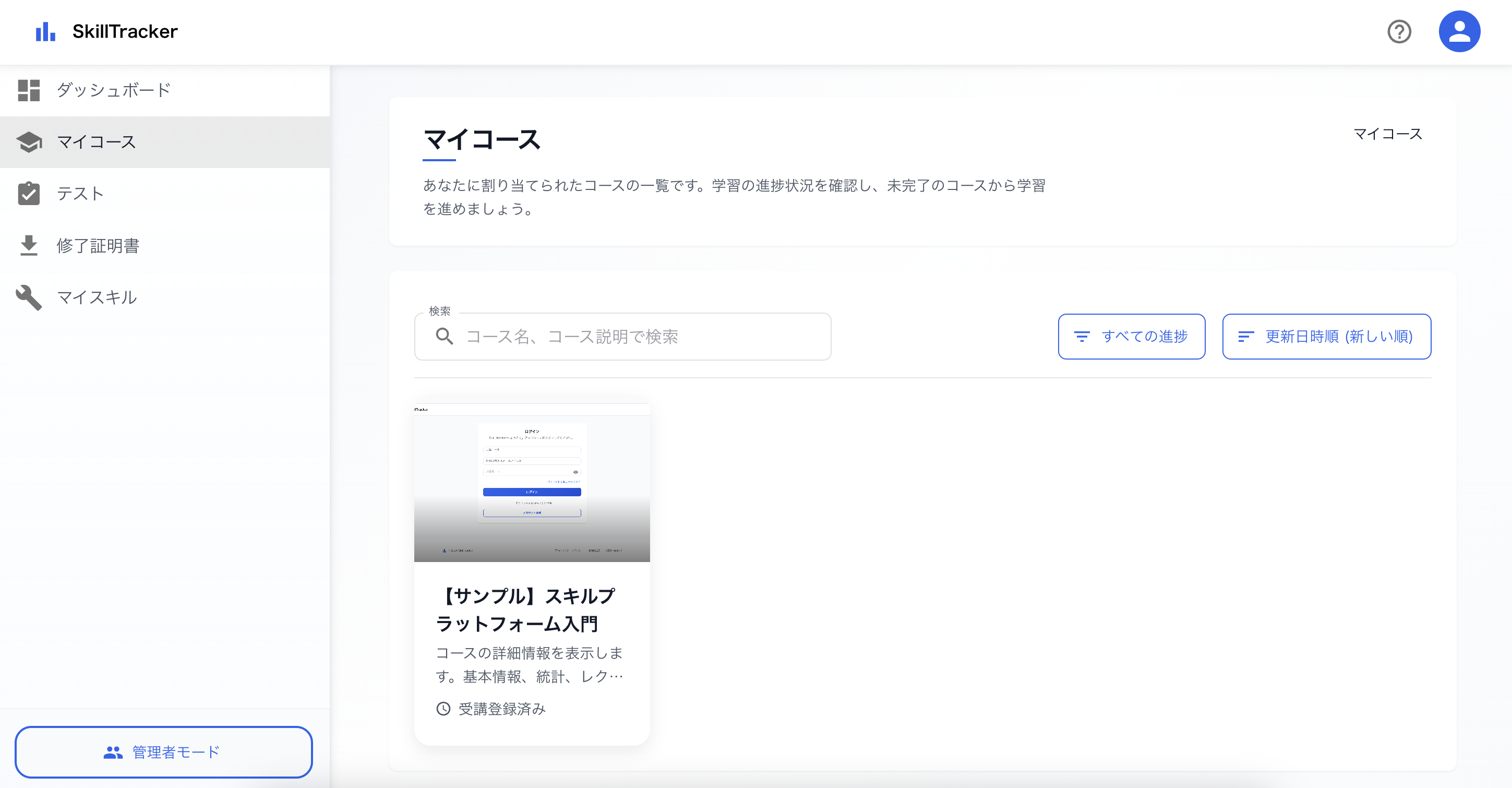The height and width of the screenshot is (788, 1512).
Task: Click the テスト clipboard icon
Action: point(29,193)
